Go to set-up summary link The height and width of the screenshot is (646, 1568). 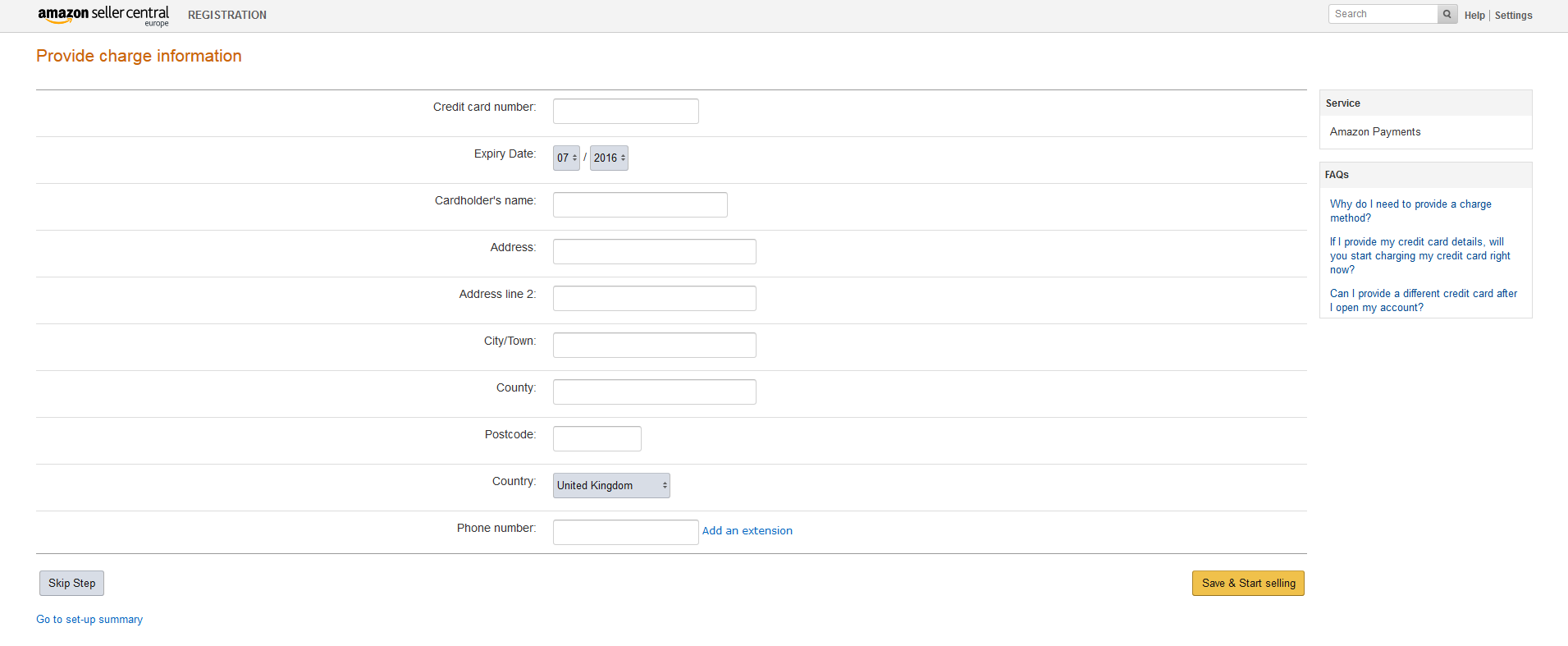(89, 620)
